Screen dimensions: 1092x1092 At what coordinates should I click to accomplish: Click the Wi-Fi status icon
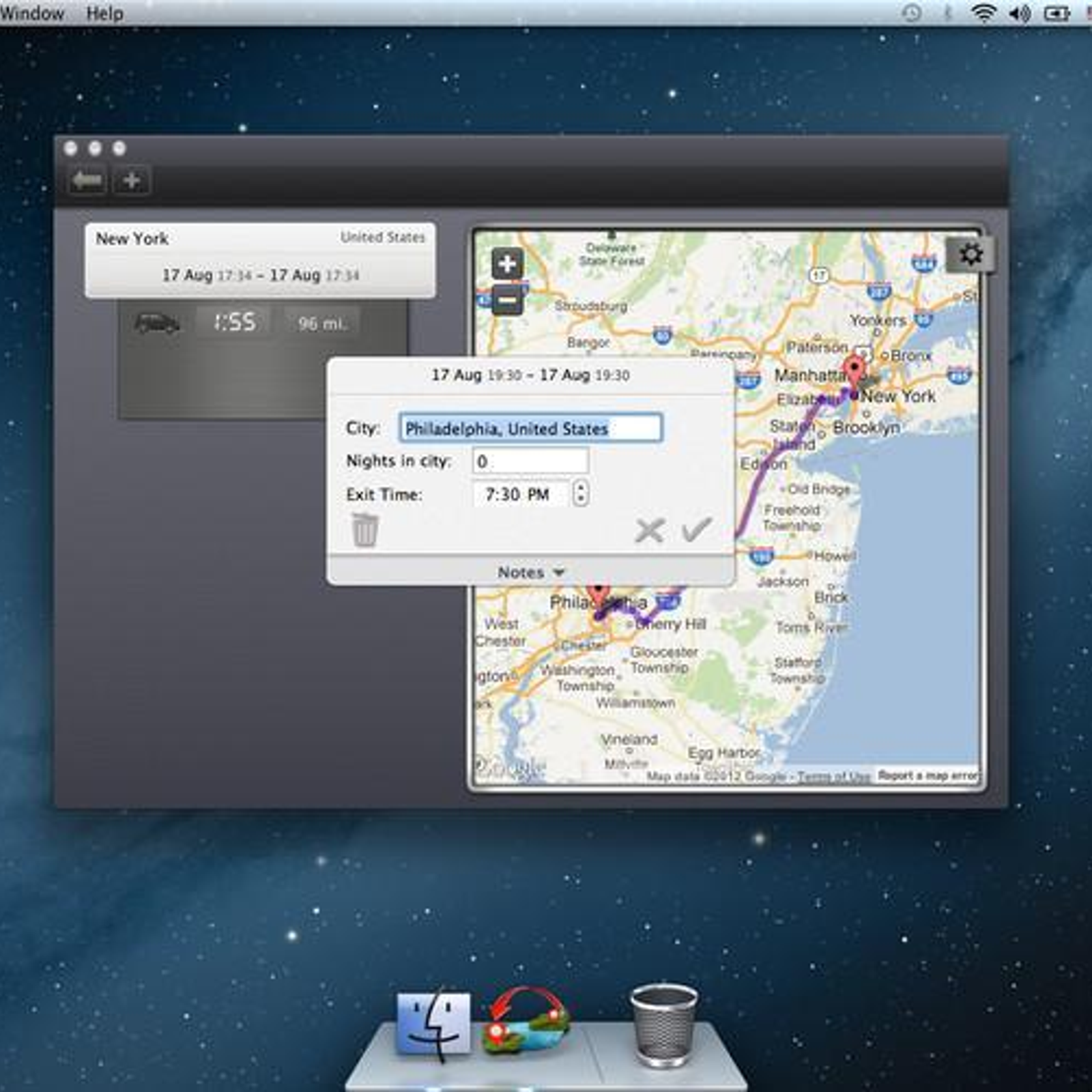tap(983, 13)
